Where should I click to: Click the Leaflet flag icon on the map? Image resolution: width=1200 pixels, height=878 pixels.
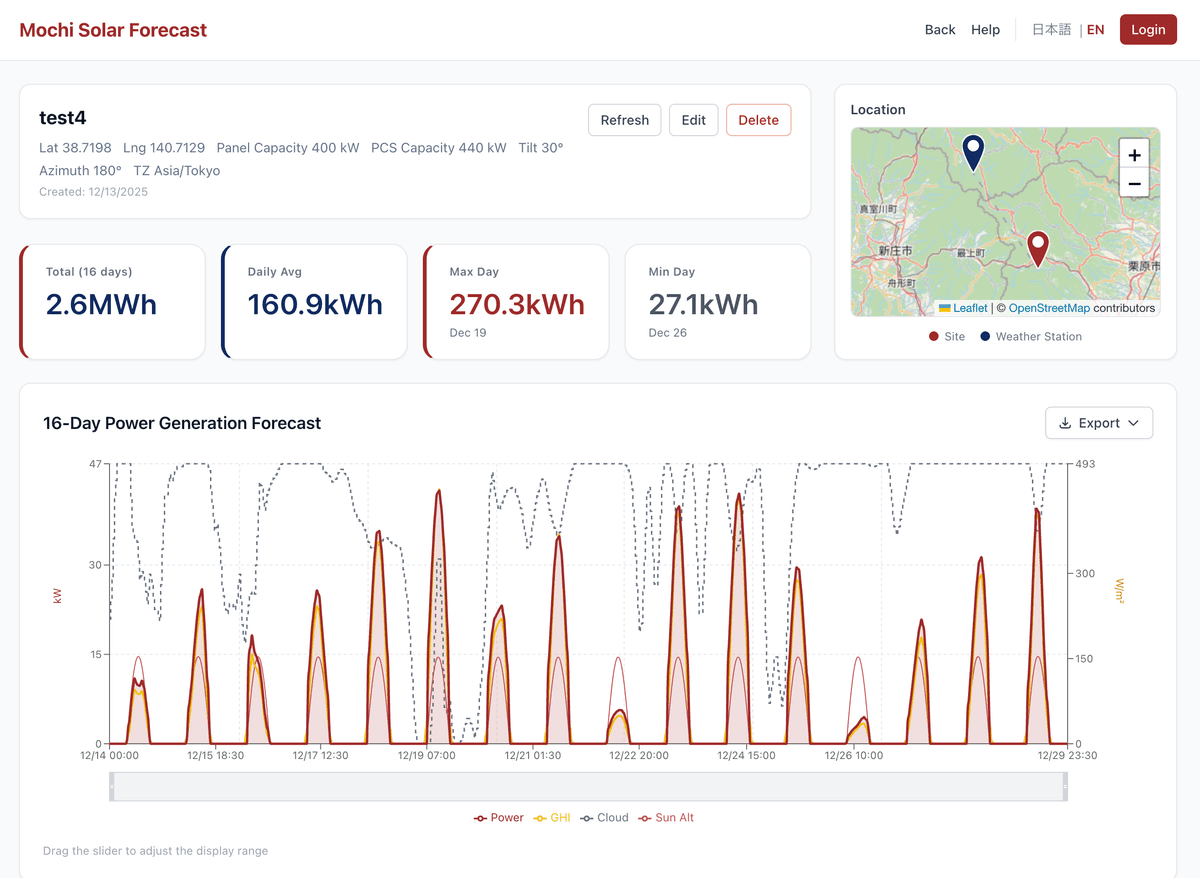[x=947, y=308]
